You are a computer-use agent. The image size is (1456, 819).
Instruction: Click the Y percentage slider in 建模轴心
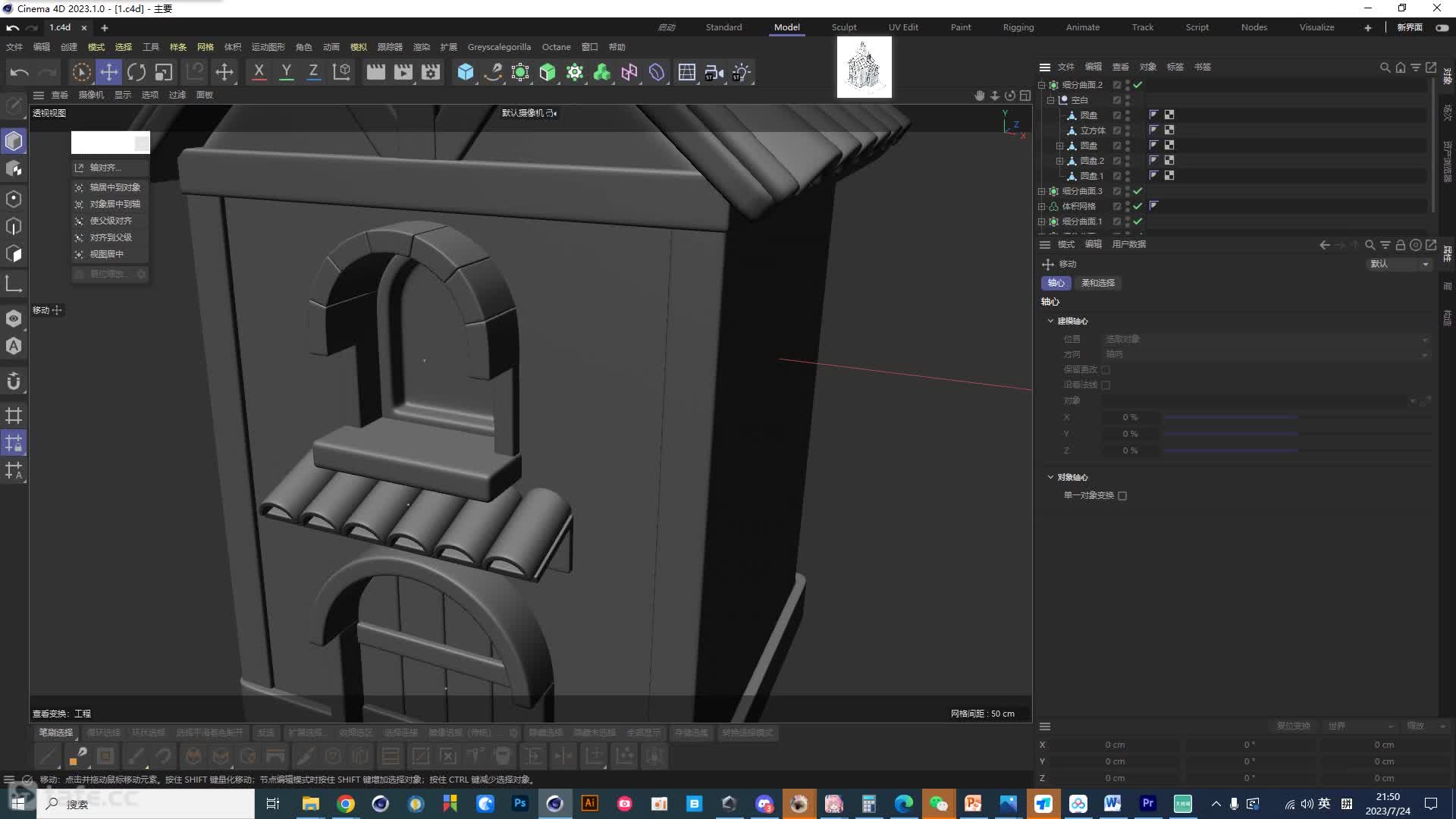pyautogui.click(x=1297, y=434)
